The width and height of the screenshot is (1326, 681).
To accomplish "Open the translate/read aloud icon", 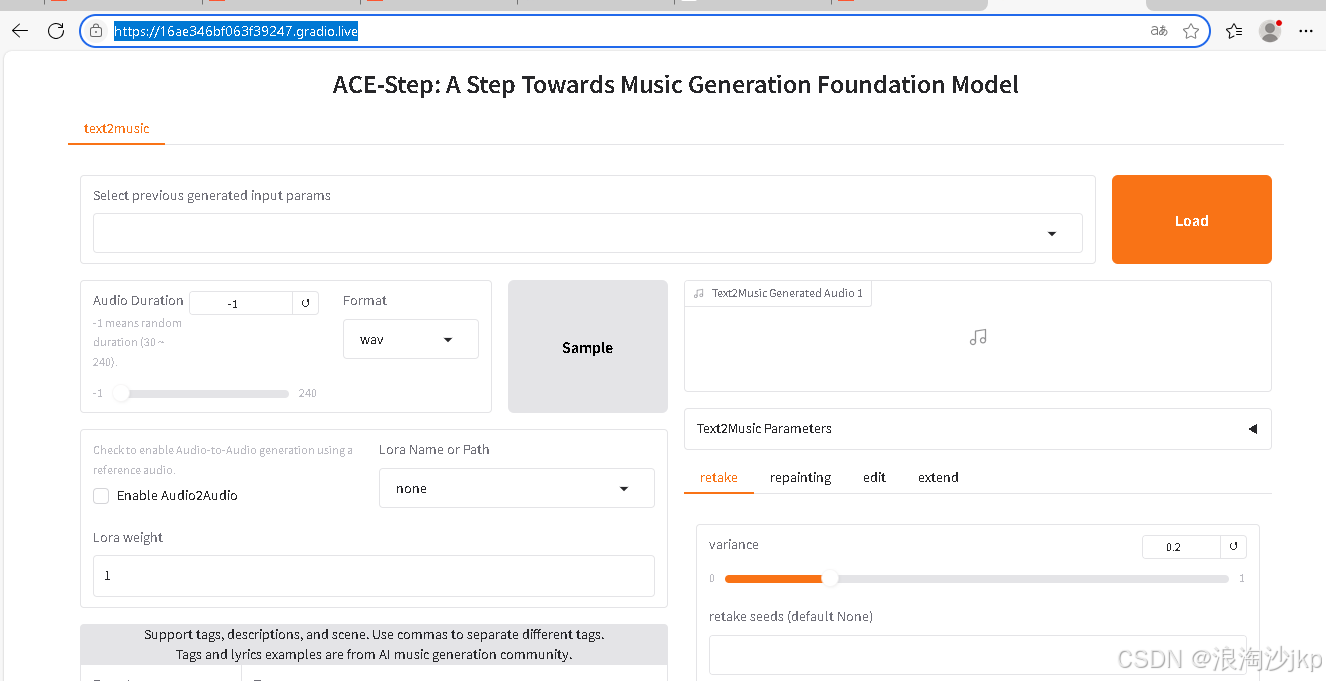I will (1159, 31).
